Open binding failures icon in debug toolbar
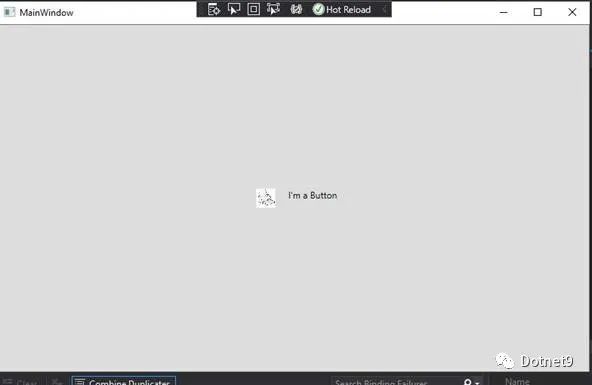This screenshot has height=385, width=592. [x=296, y=9]
